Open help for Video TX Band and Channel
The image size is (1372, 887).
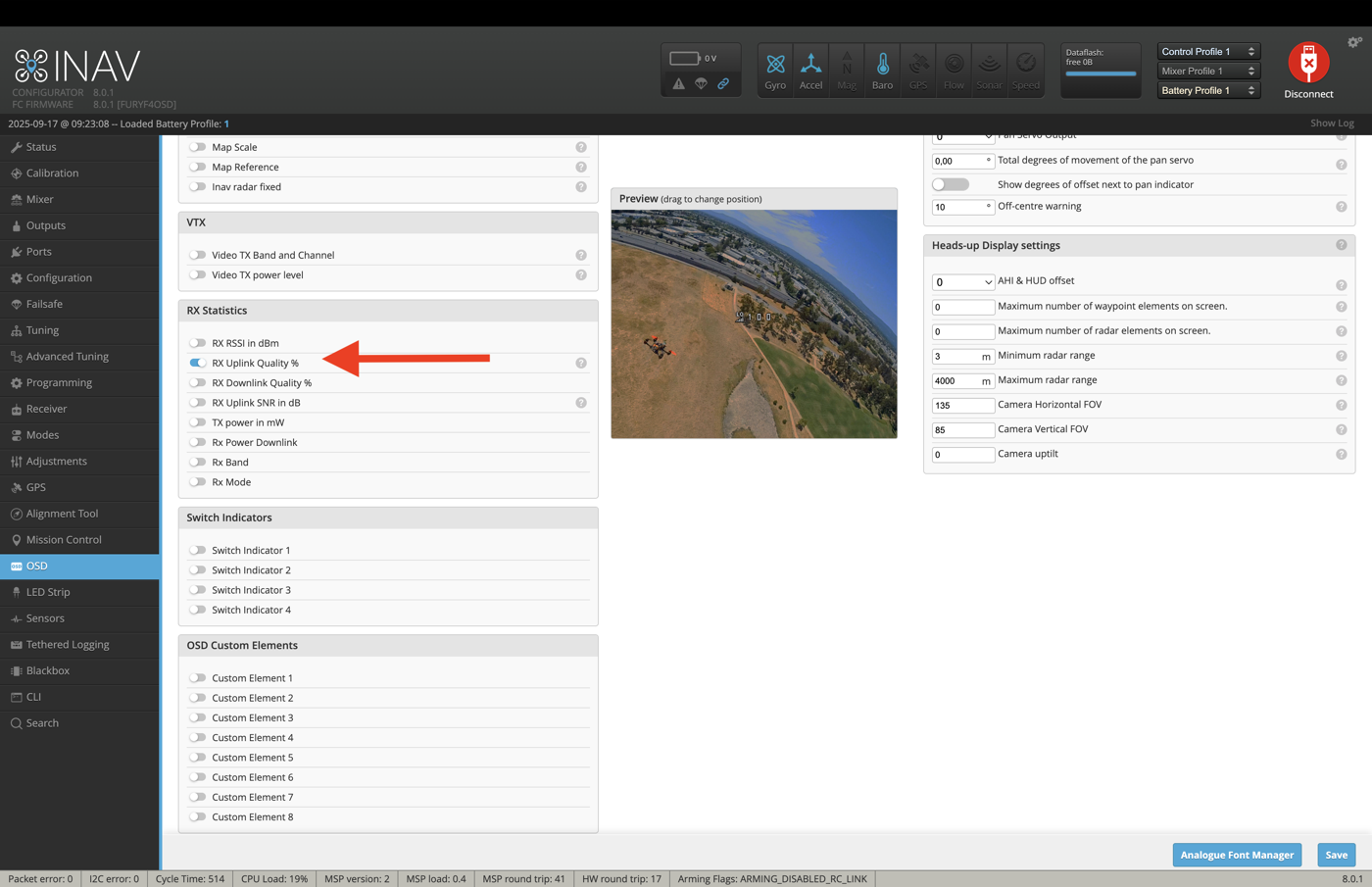pyautogui.click(x=581, y=255)
